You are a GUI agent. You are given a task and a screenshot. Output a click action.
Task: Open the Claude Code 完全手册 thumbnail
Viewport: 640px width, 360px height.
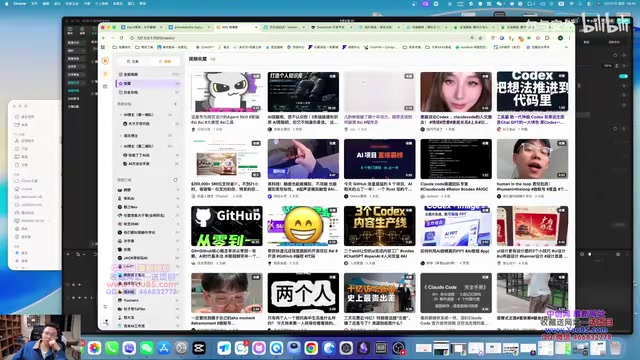tap(456, 293)
